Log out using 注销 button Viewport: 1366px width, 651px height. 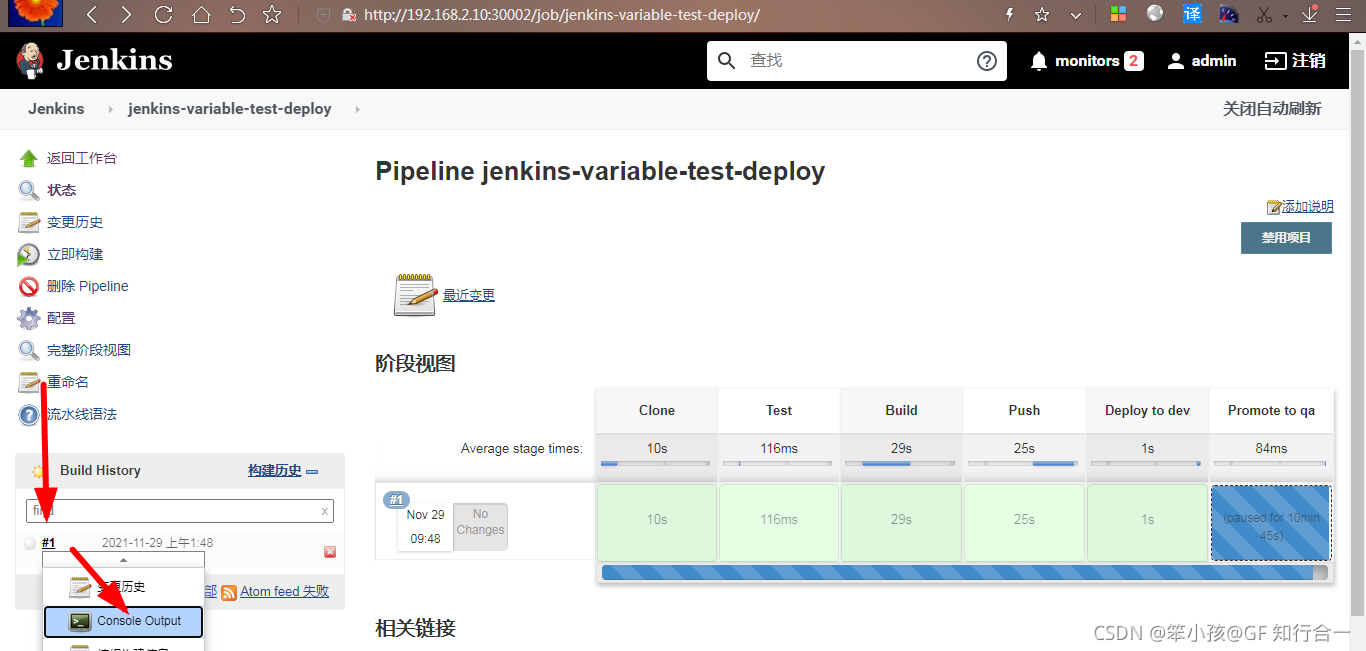[x=1295, y=61]
